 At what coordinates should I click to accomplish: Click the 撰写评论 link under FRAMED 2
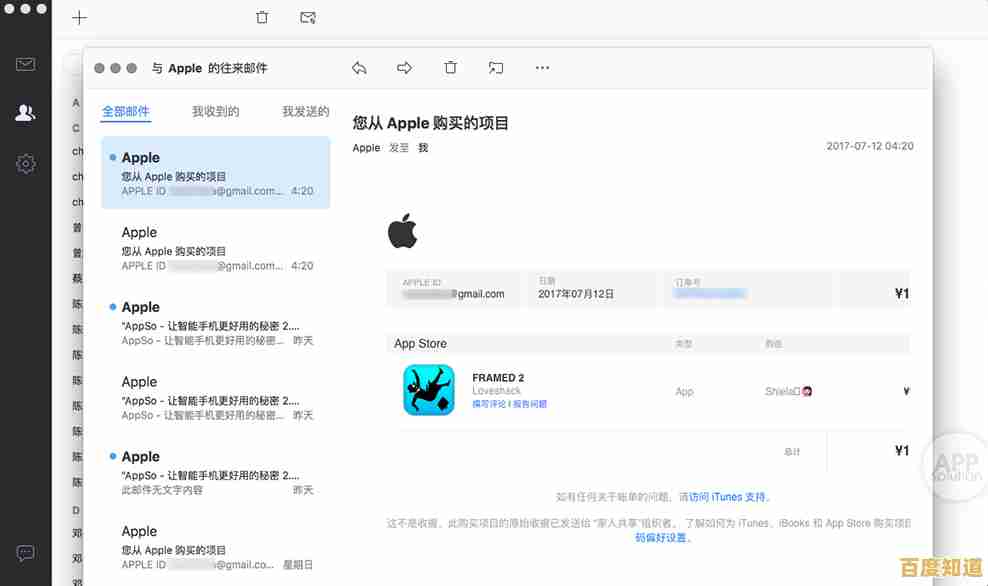click(489, 405)
